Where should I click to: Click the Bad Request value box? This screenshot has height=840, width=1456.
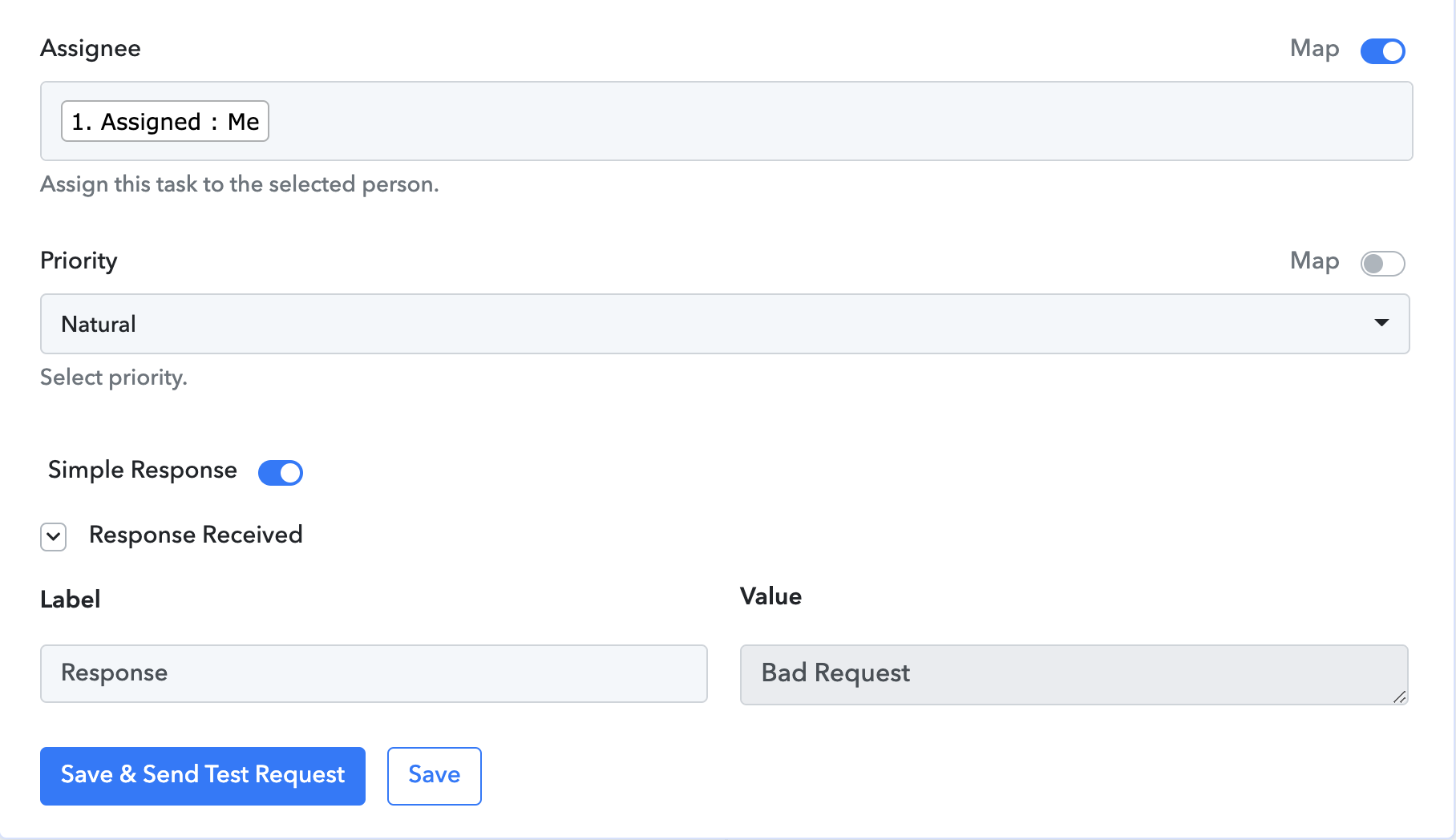[1074, 674]
